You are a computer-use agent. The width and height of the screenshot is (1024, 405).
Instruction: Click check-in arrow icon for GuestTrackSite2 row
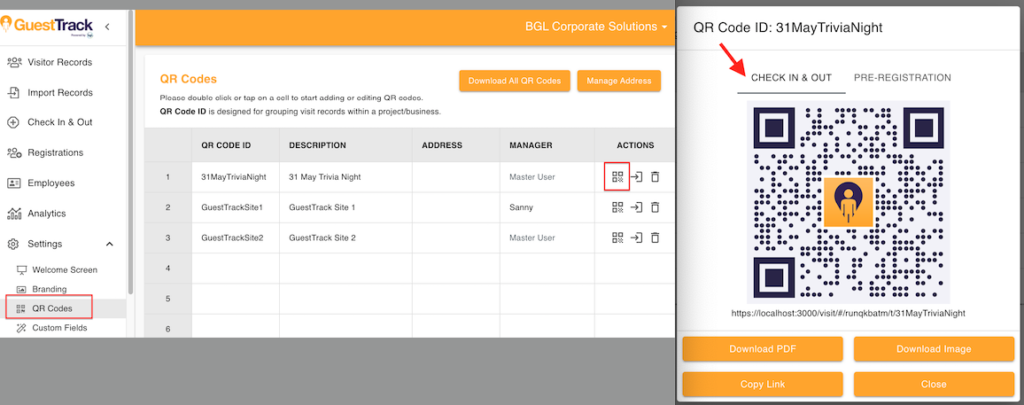click(x=636, y=238)
